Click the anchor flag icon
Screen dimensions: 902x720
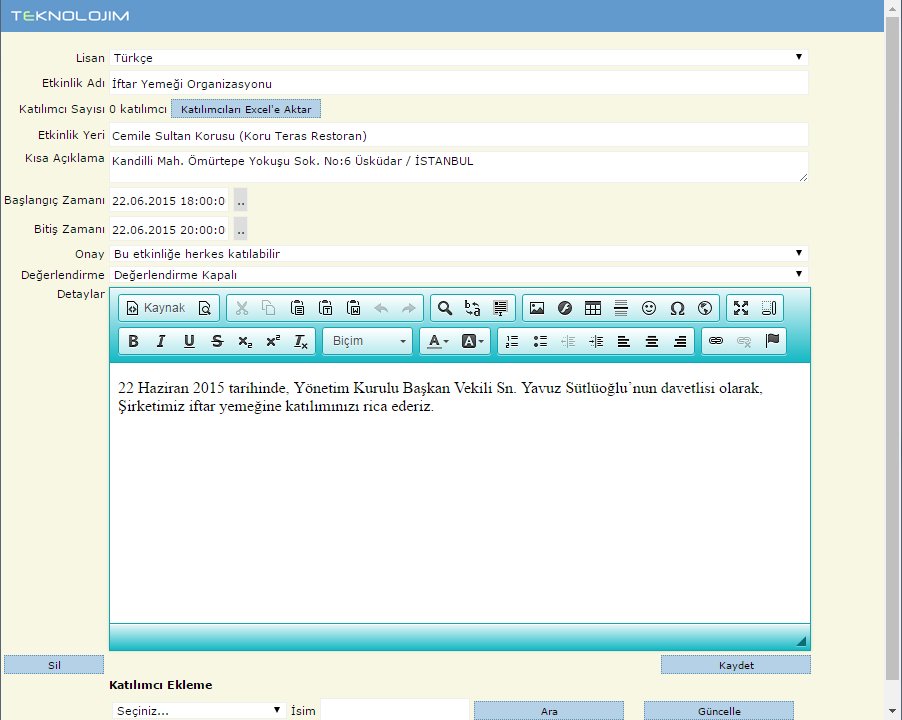(x=772, y=341)
